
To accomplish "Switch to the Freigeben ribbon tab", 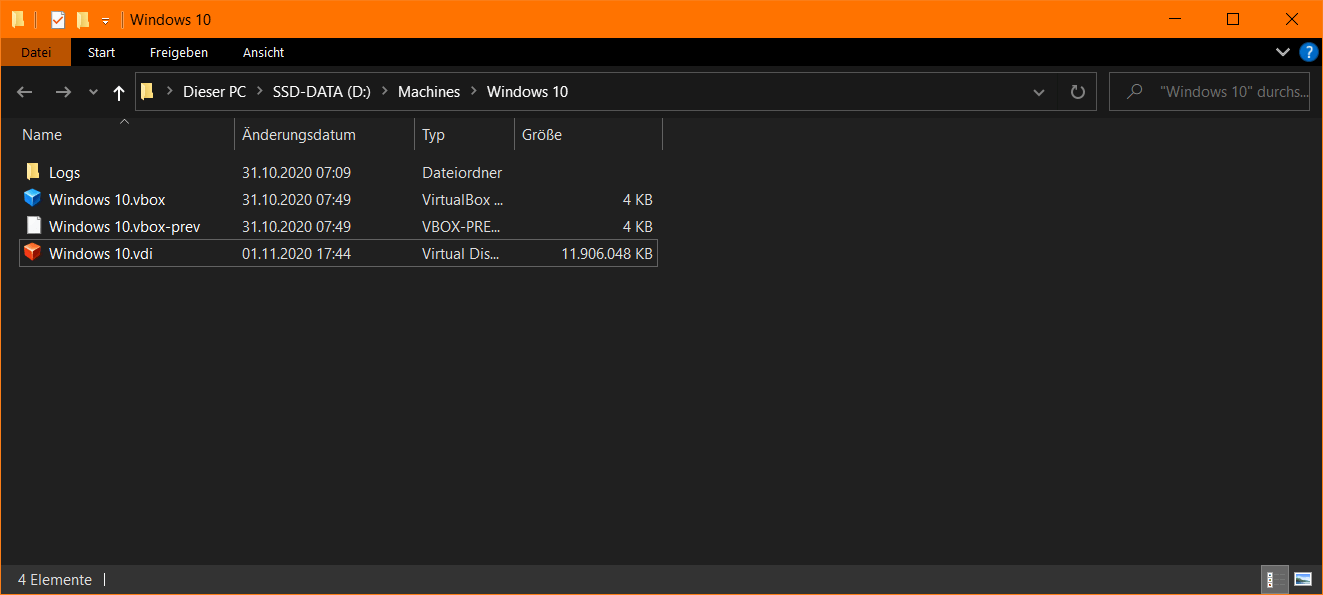I will [179, 52].
